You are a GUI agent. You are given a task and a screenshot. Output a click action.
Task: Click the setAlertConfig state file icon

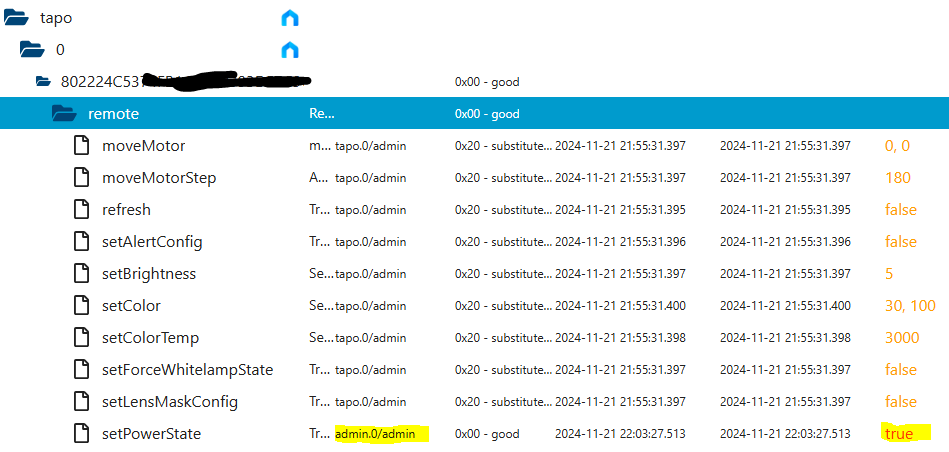coord(82,242)
